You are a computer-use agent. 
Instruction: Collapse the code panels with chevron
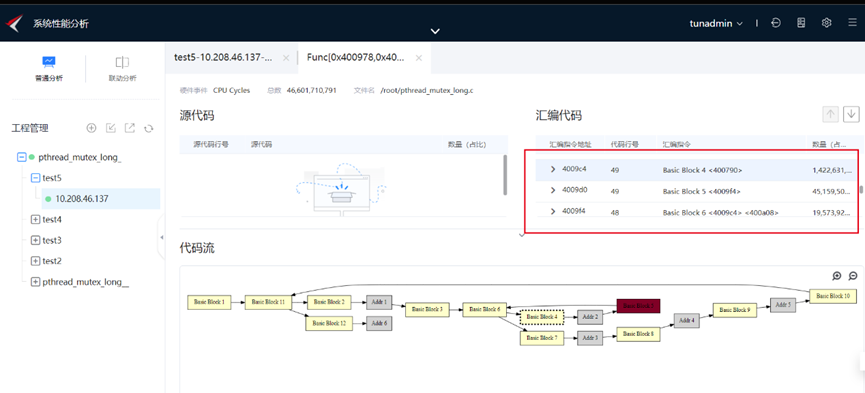(521, 235)
